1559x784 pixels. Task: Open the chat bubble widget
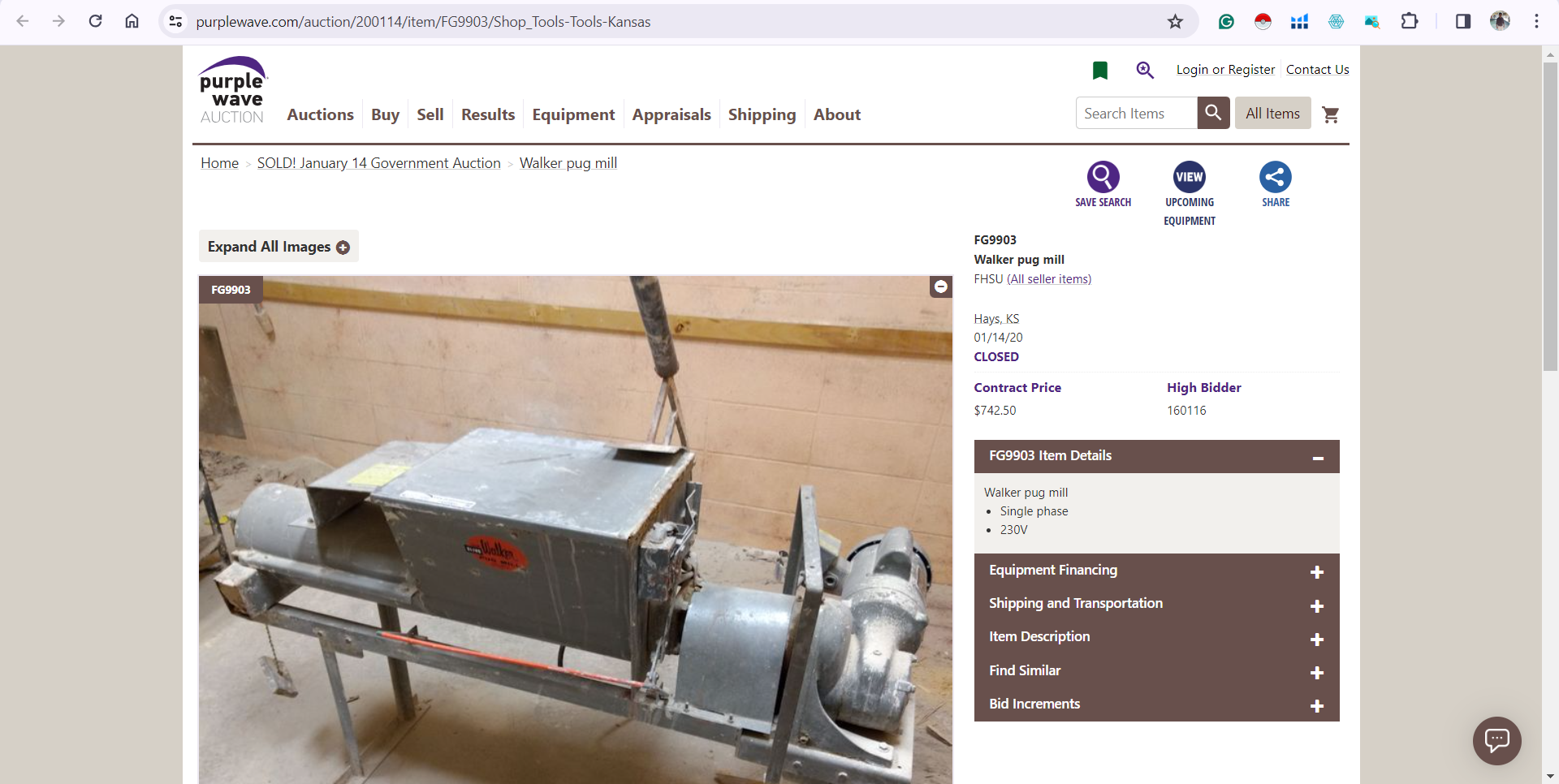[x=1496, y=740]
